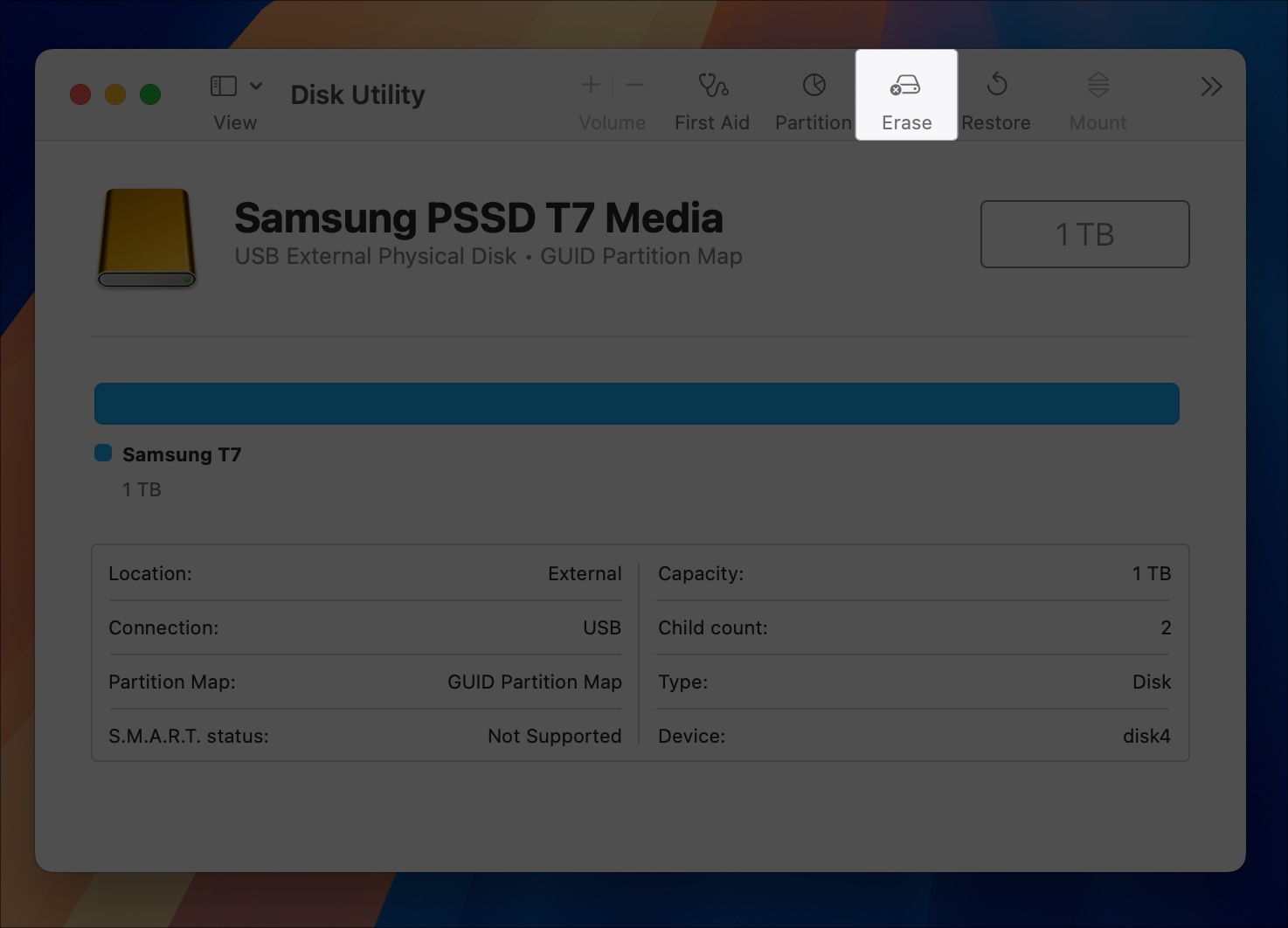
Task: Expand the hidden toolbar items double-chevron
Action: (1211, 87)
